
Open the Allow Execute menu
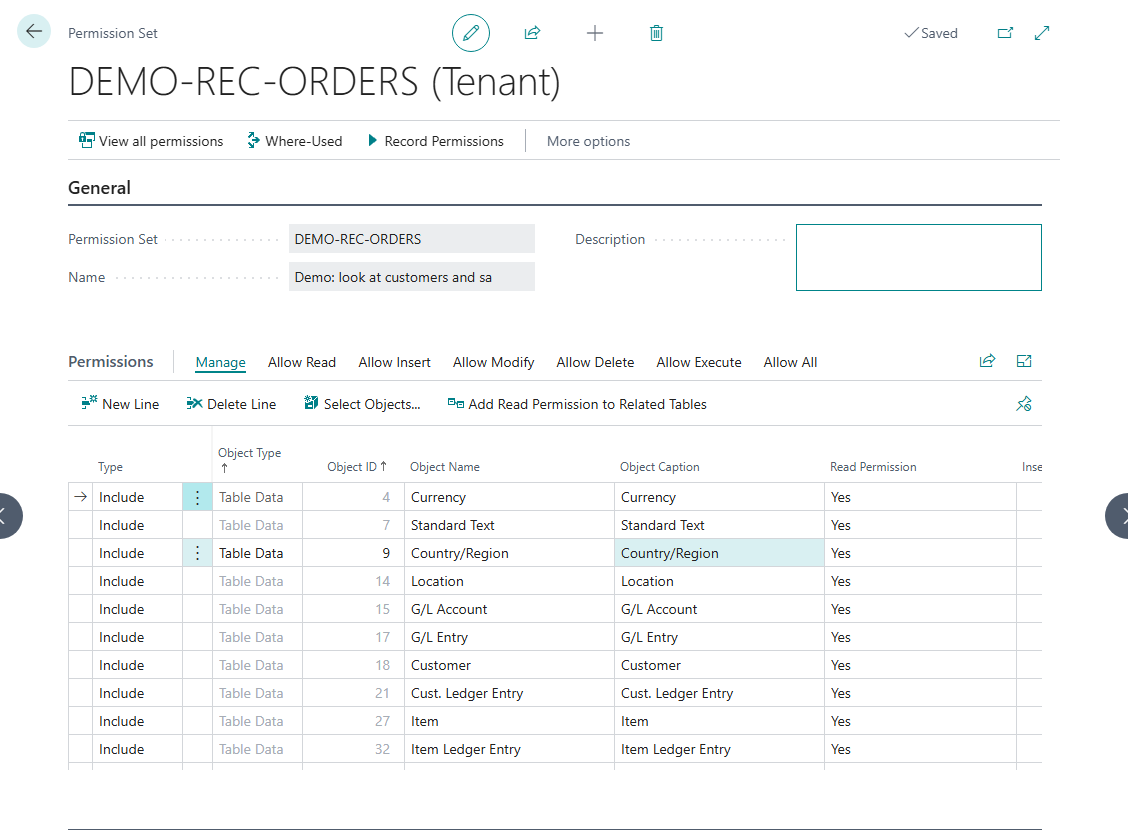pos(699,362)
